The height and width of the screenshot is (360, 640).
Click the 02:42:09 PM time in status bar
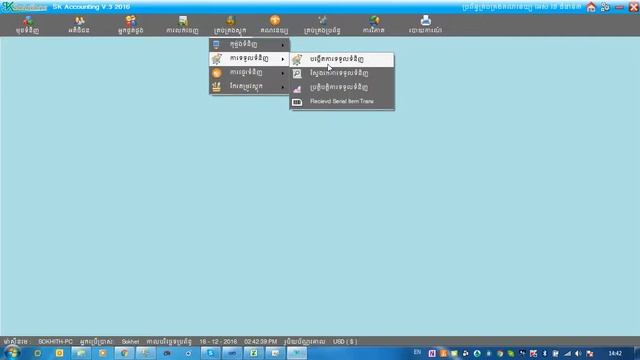260,341
